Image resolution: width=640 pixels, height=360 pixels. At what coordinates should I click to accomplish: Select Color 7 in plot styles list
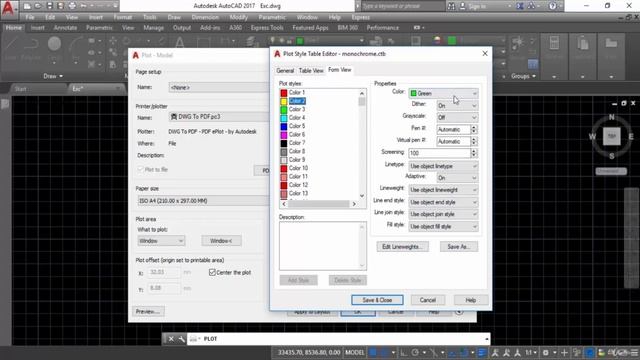point(297,143)
